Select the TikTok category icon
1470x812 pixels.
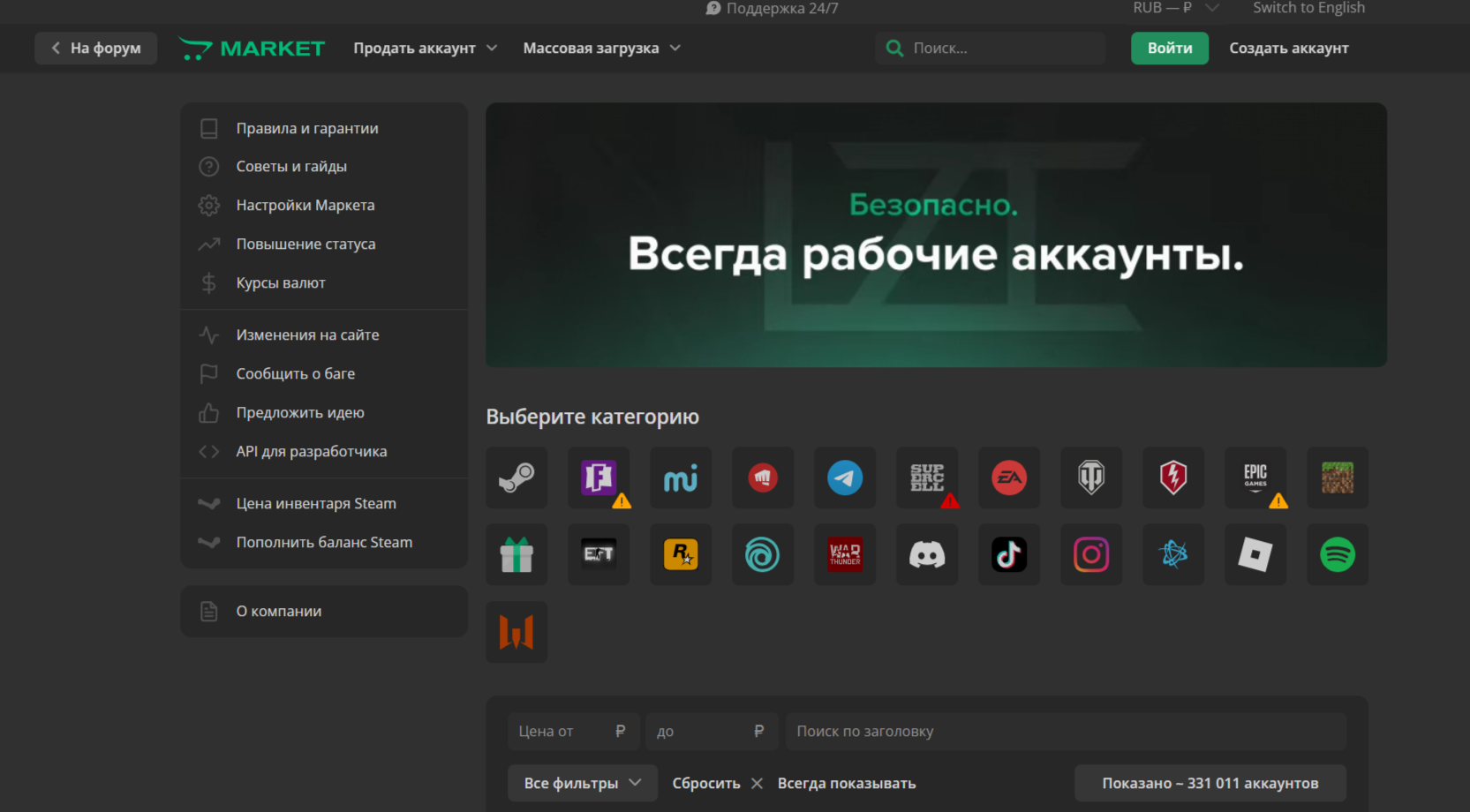point(1009,554)
